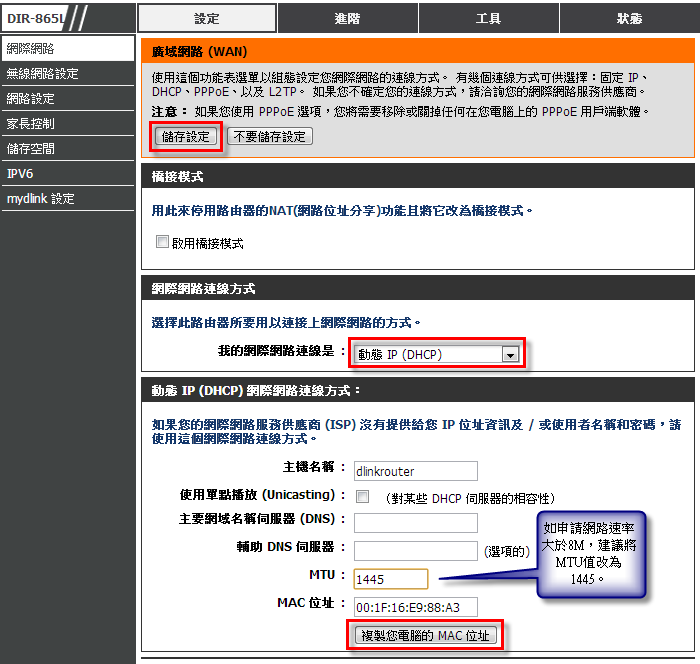This screenshot has height=664, width=700.
Task: Open 無線網路設定 in the sidebar
Action: point(67,73)
